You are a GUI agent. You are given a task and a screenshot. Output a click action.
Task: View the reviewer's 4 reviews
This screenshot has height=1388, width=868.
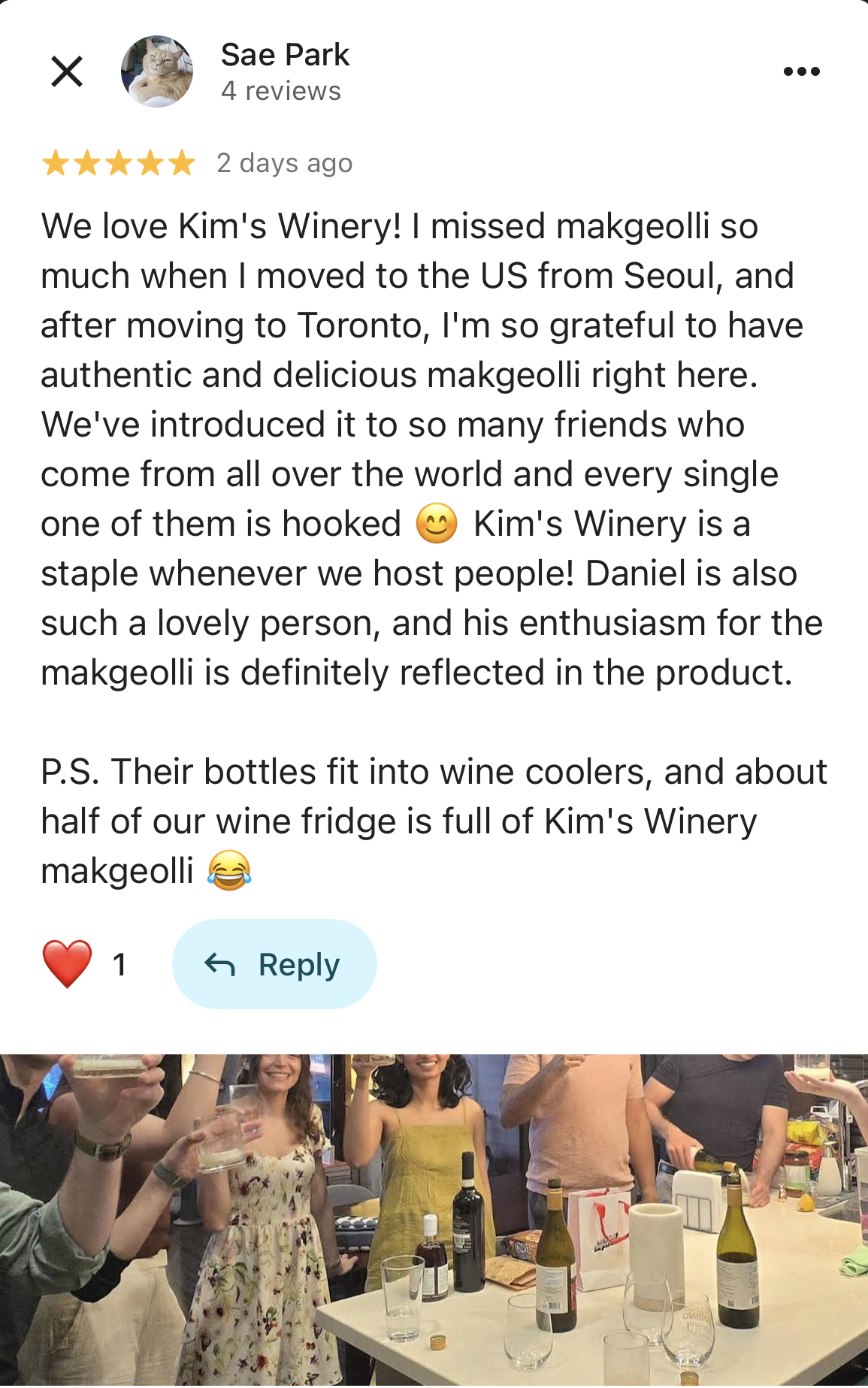coord(280,92)
